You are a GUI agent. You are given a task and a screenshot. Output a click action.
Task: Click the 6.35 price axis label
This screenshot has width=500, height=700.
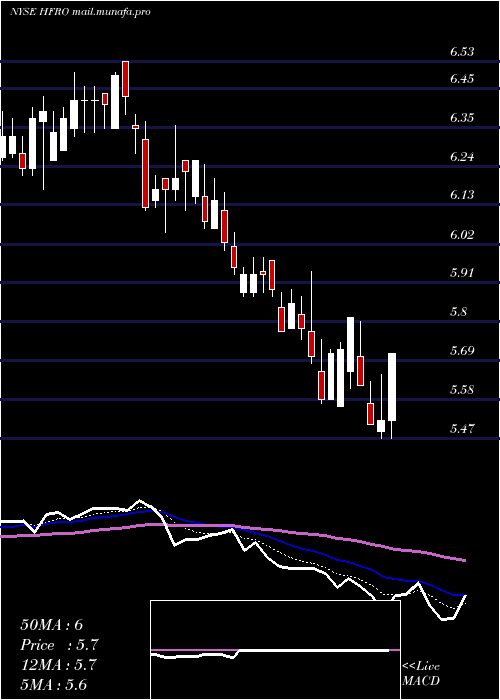tap(462, 118)
